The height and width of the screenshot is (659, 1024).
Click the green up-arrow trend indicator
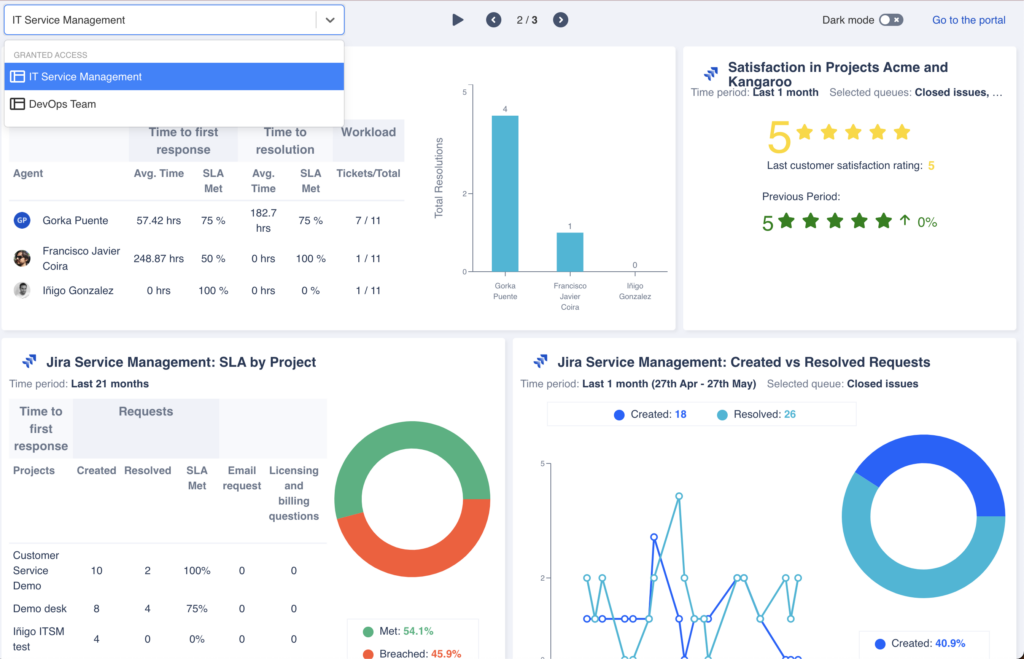coord(904,221)
